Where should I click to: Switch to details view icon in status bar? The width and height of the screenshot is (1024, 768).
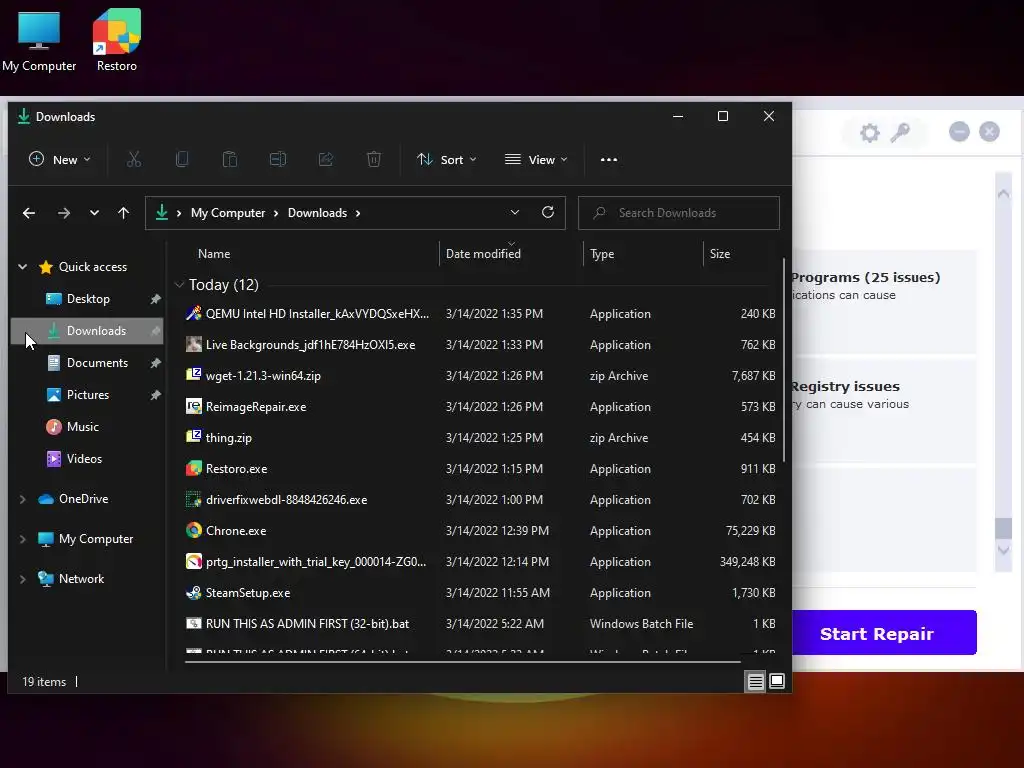coord(756,682)
